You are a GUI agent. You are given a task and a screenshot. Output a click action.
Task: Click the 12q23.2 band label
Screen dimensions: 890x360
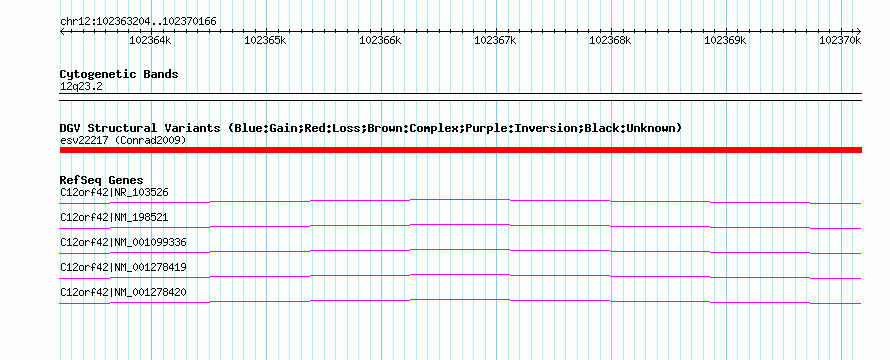pyautogui.click(x=81, y=87)
